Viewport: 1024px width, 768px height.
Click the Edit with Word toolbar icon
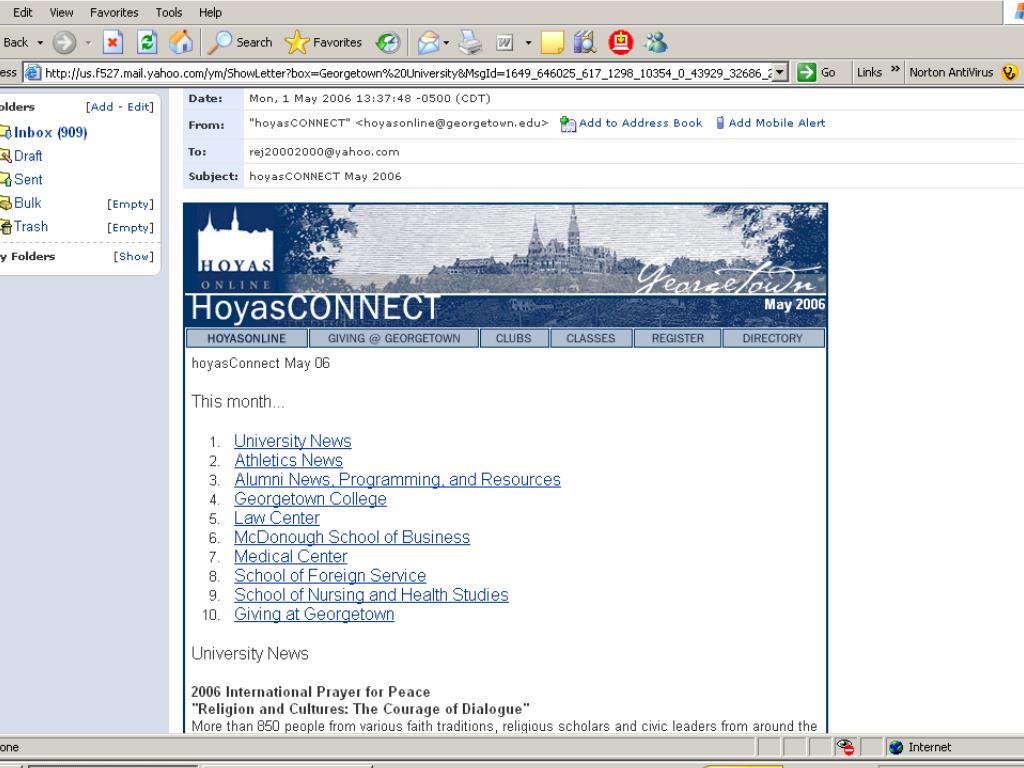tap(505, 42)
